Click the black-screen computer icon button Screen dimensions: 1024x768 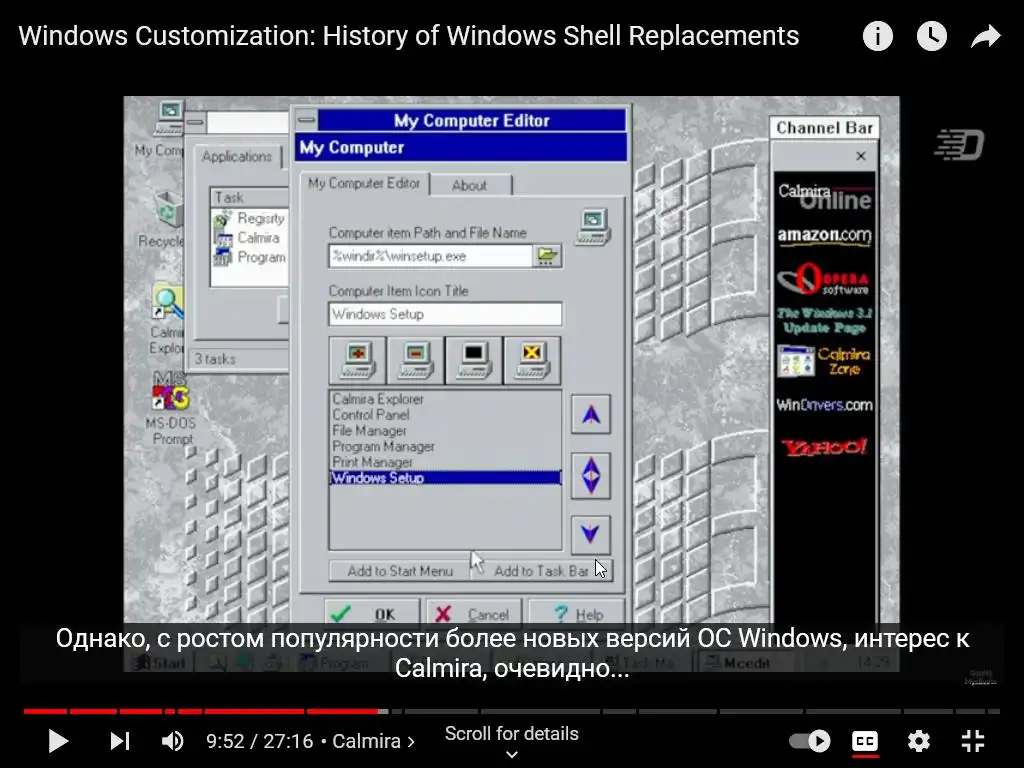pyautogui.click(x=473, y=360)
